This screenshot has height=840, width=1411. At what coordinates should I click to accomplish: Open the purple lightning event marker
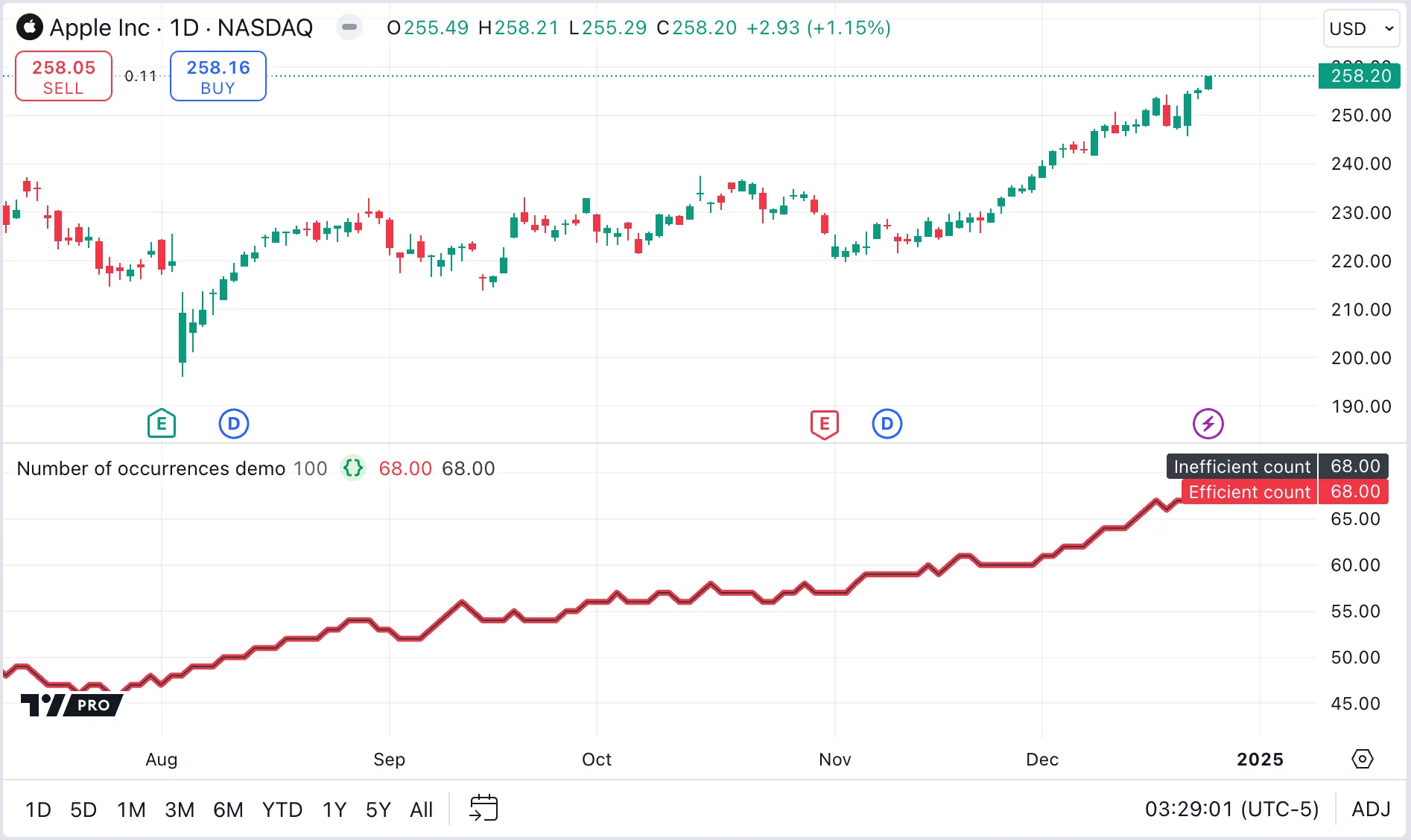coord(1208,424)
